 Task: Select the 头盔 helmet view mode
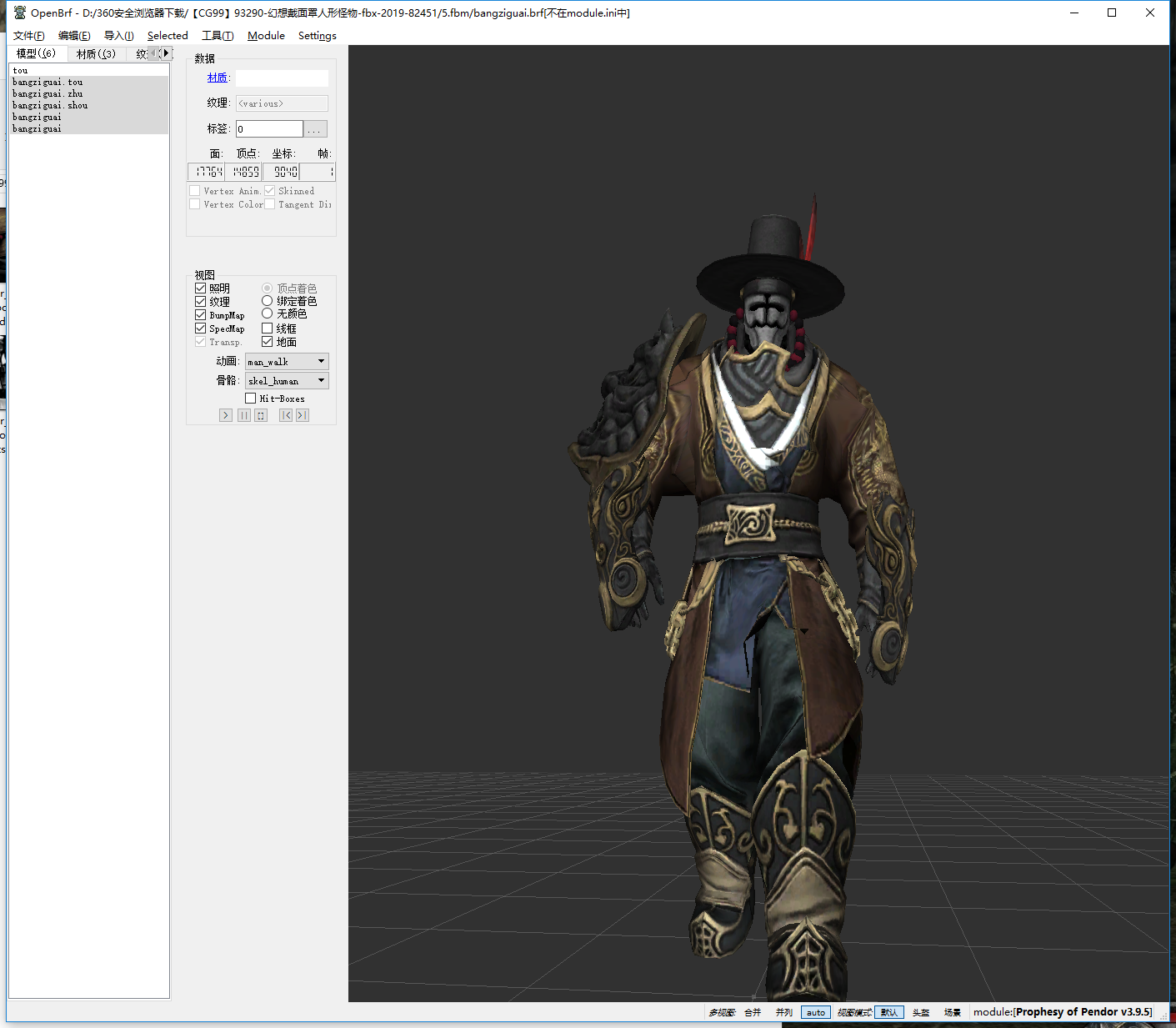[921, 1012]
